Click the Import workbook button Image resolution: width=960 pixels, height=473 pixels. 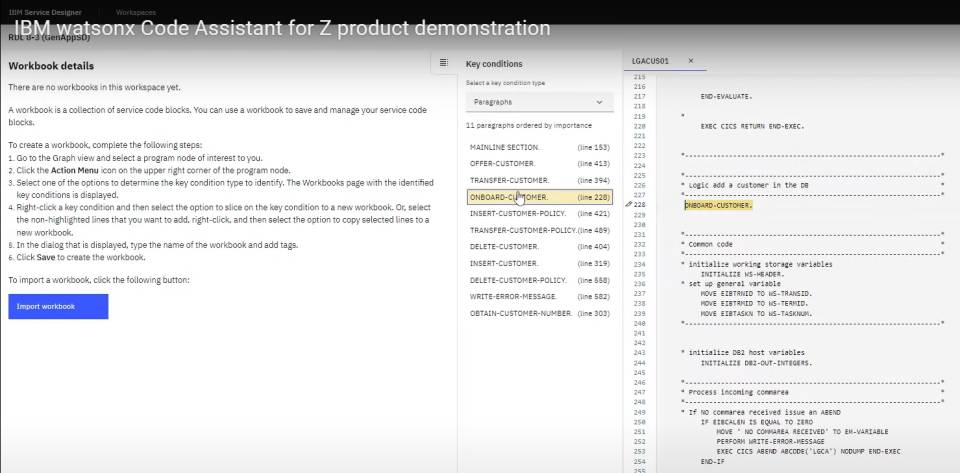tap(58, 307)
